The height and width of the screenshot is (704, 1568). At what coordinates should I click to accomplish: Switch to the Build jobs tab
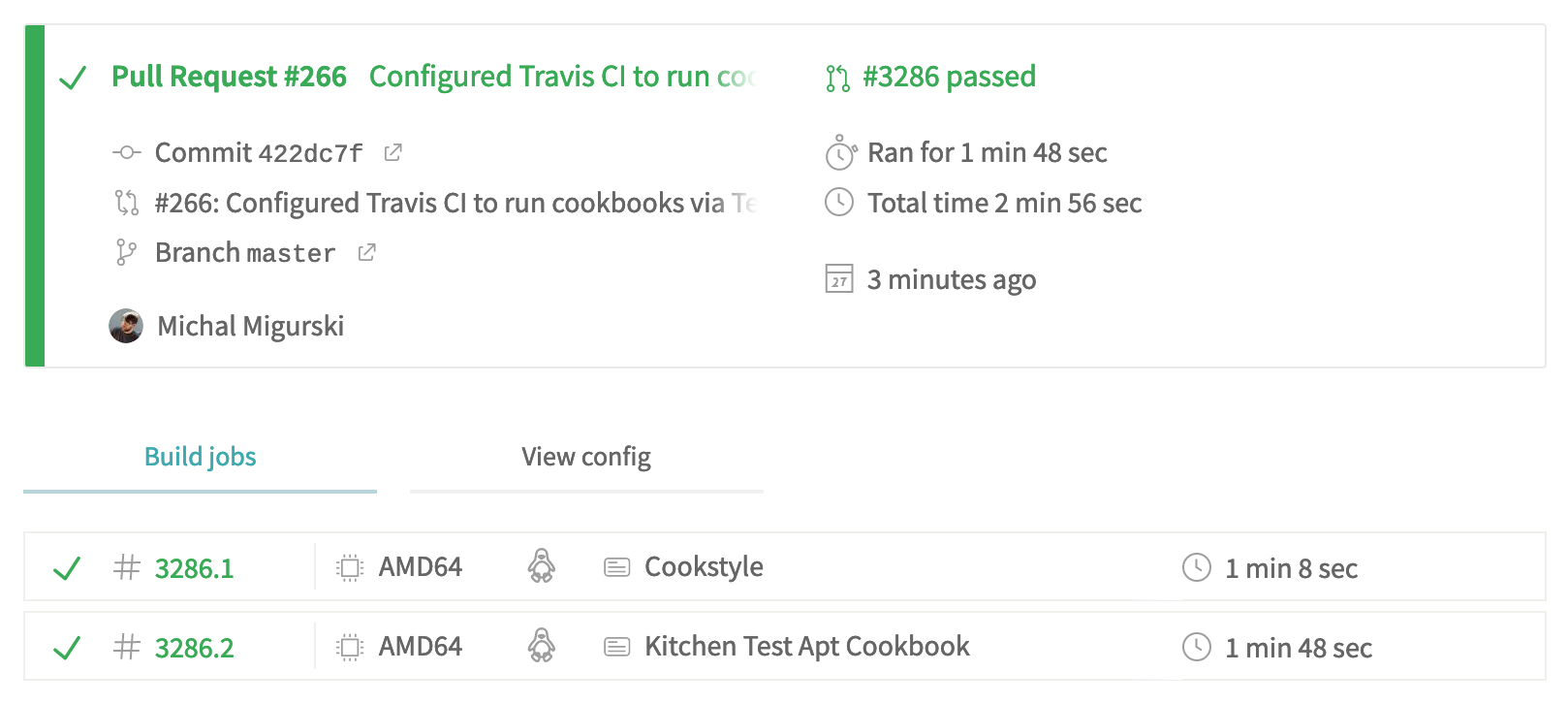(200, 457)
